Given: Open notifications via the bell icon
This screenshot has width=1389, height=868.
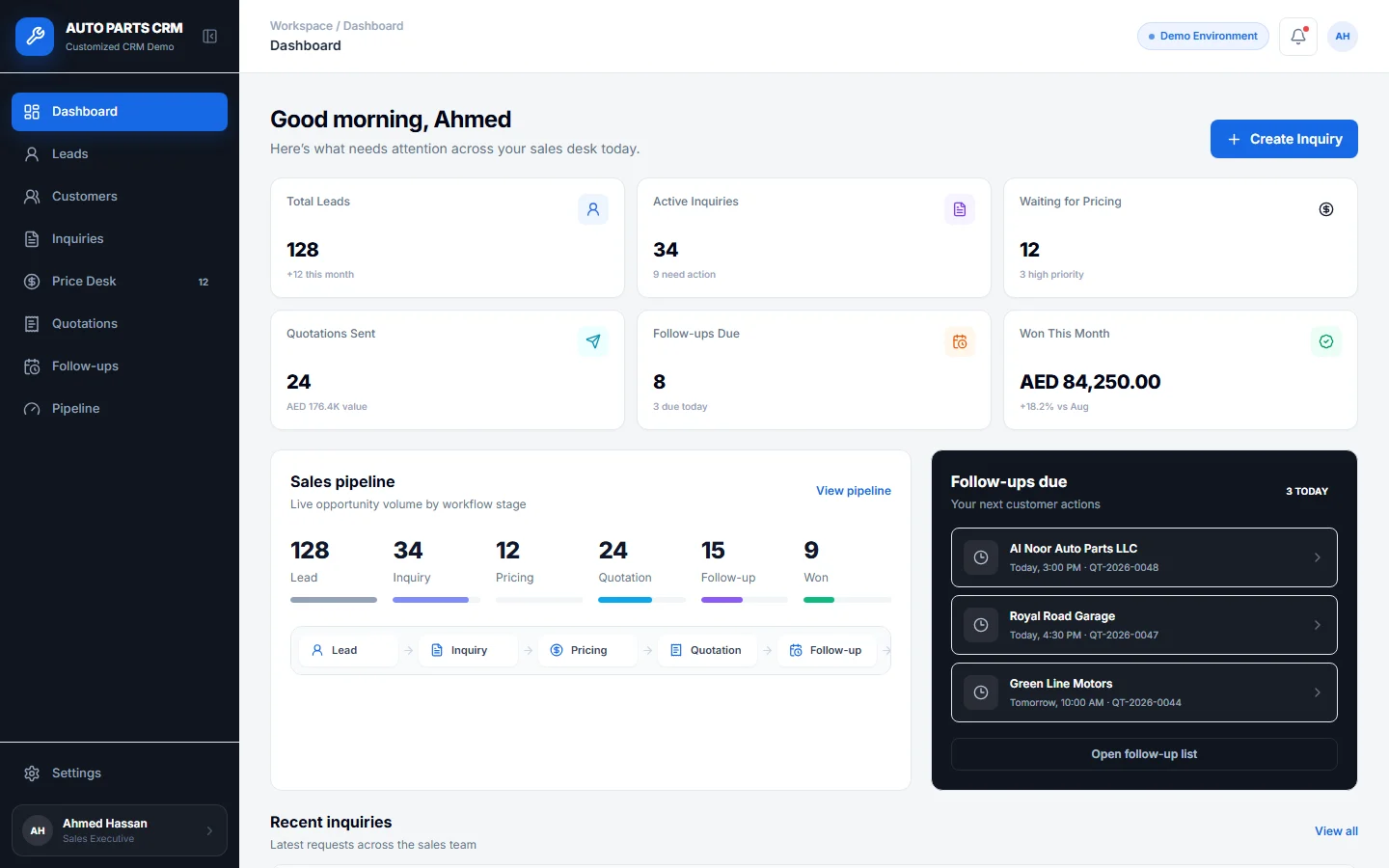Looking at the screenshot, I should click(x=1298, y=37).
